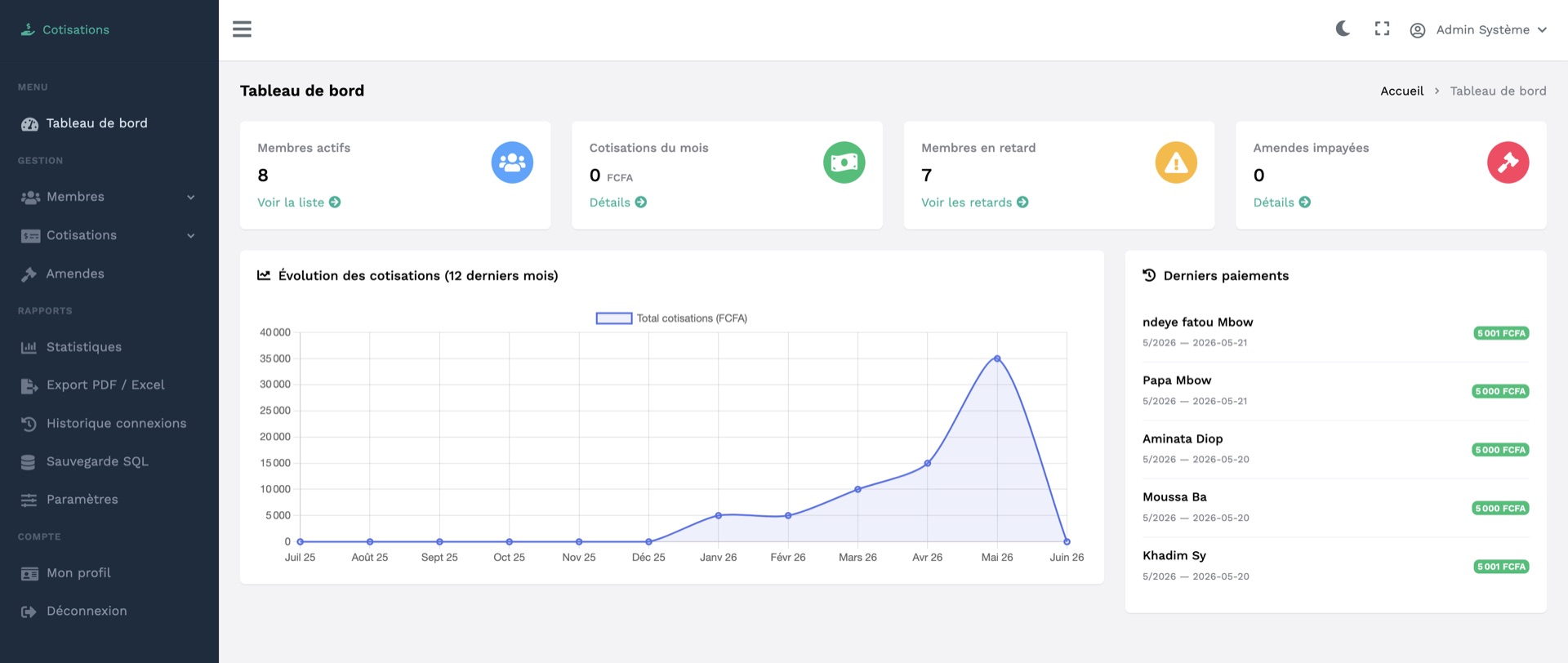The height and width of the screenshot is (663, 1568).
Task: Click the Statistiques bar chart icon
Action: click(x=29, y=347)
